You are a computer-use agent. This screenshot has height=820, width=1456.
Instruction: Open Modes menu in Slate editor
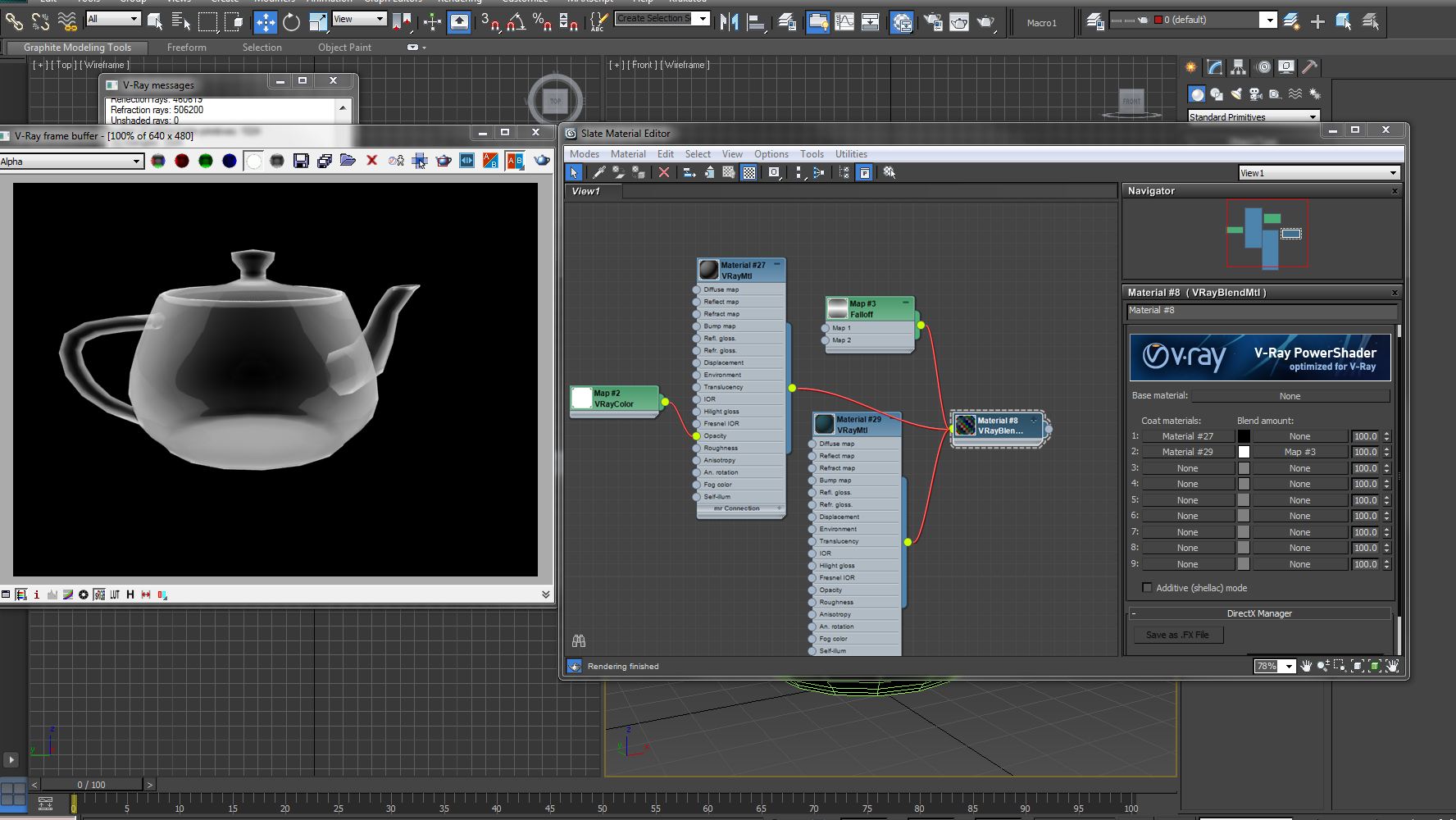coord(585,154)
